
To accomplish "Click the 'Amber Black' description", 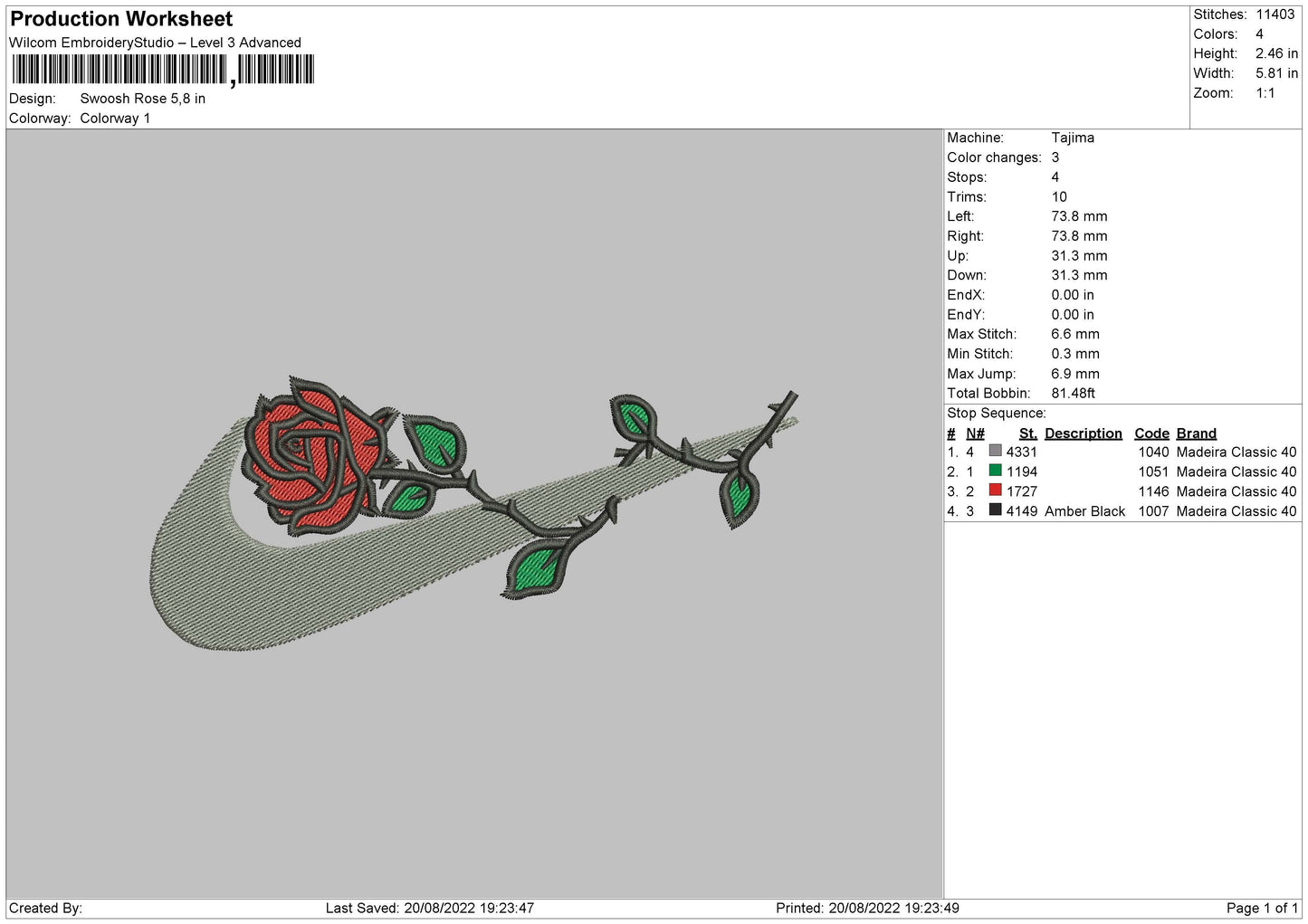I will (1084, 511).
